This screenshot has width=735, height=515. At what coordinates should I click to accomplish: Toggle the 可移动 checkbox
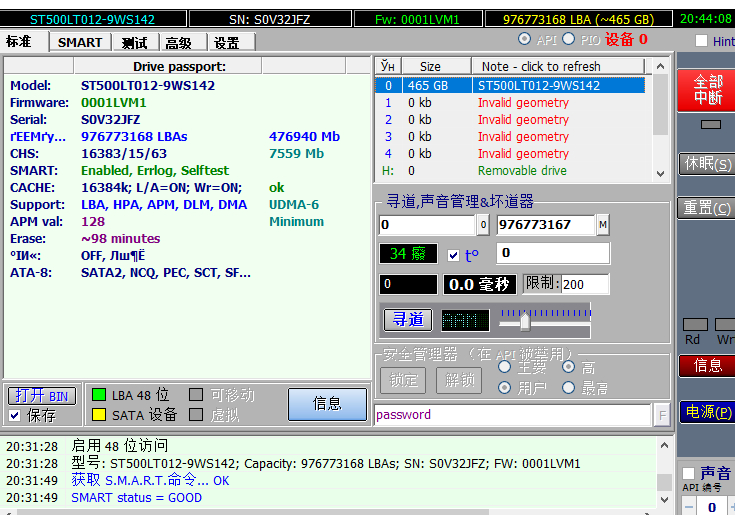click(196, 395)
